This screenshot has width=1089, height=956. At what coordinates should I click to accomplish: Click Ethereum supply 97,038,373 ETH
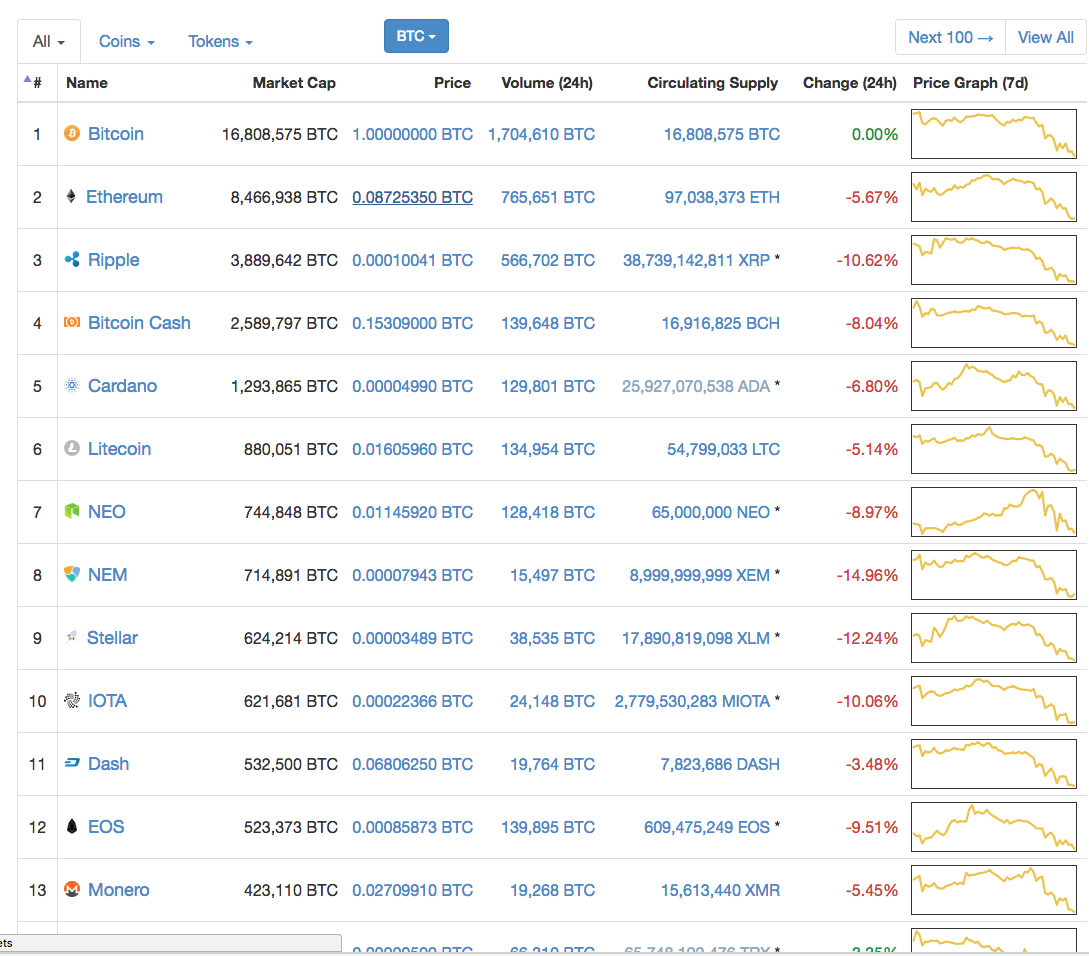pos(722,197)
